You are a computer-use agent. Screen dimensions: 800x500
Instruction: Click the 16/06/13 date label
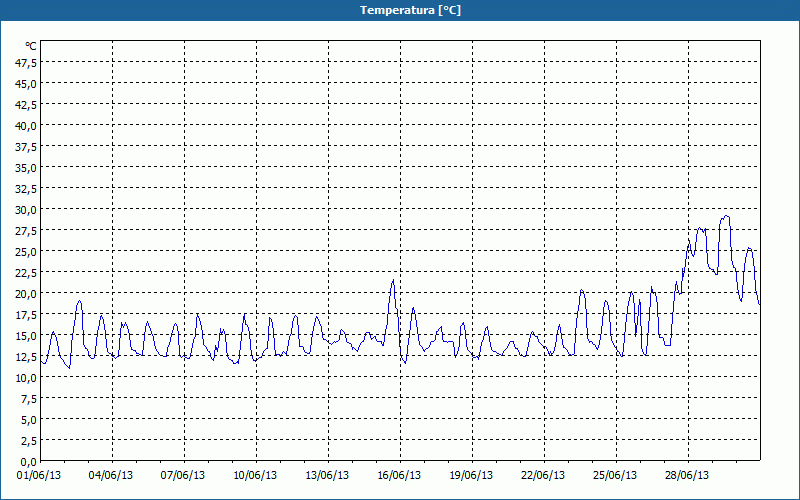(399, 476)
